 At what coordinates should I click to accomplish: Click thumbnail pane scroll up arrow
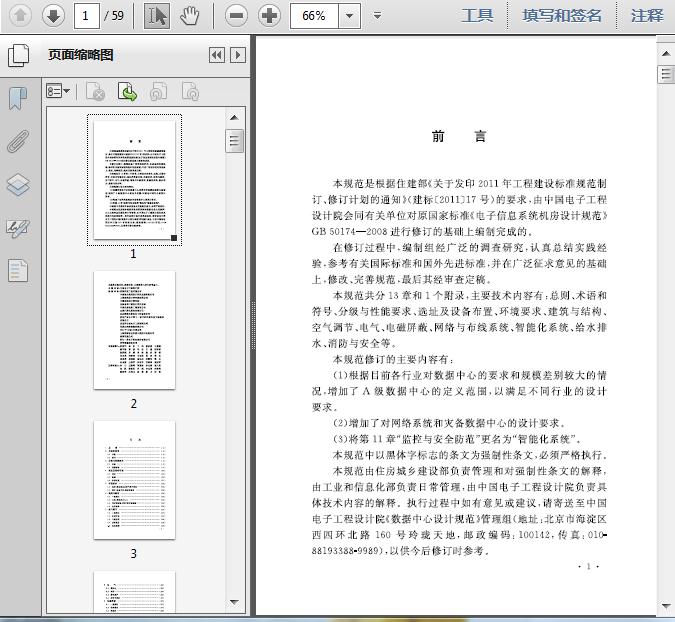tap(234, 118)
